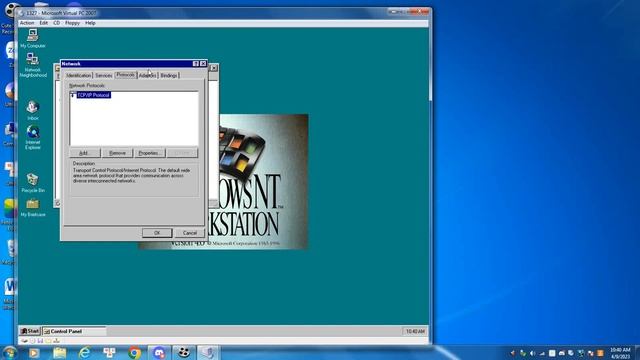Launch Windows Media Player from taskbar
This screenshot has height=360, width=640.
[x=34, y=353]
